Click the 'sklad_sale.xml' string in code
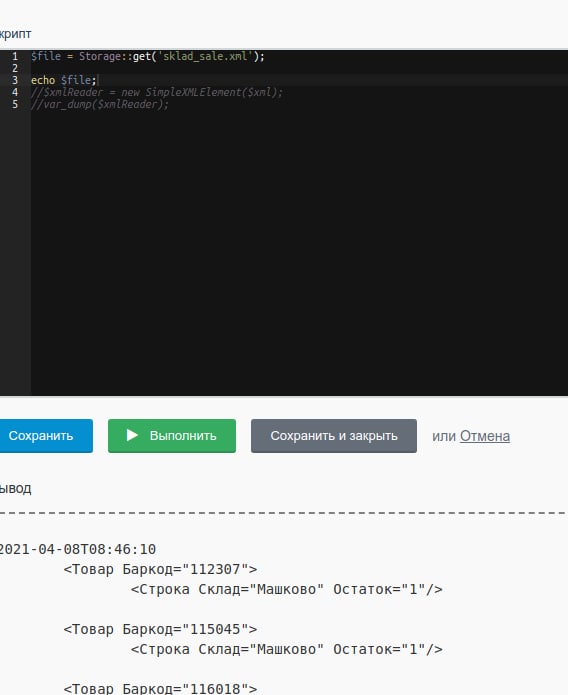Screen dimensions: 568x695 [205, 56]
